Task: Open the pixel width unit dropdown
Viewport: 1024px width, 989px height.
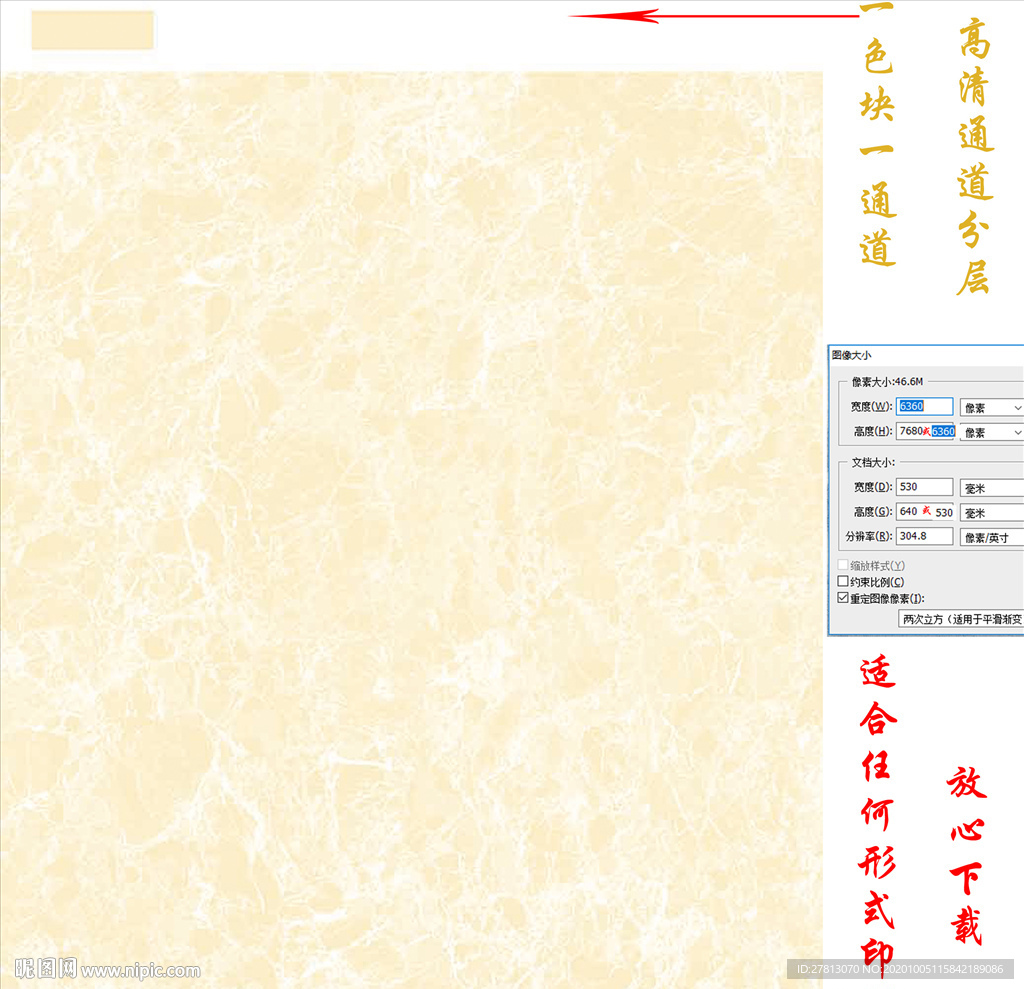Action: pyautogui.click(x=991, y=408)
